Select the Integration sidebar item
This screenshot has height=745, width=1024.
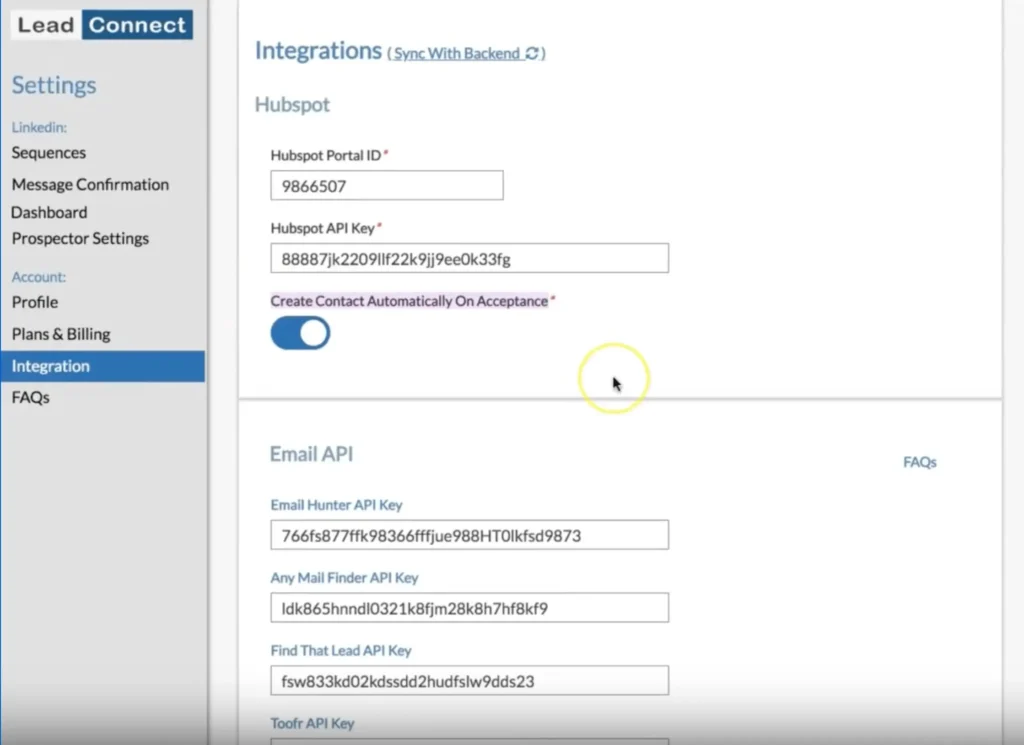coord(103,366)
